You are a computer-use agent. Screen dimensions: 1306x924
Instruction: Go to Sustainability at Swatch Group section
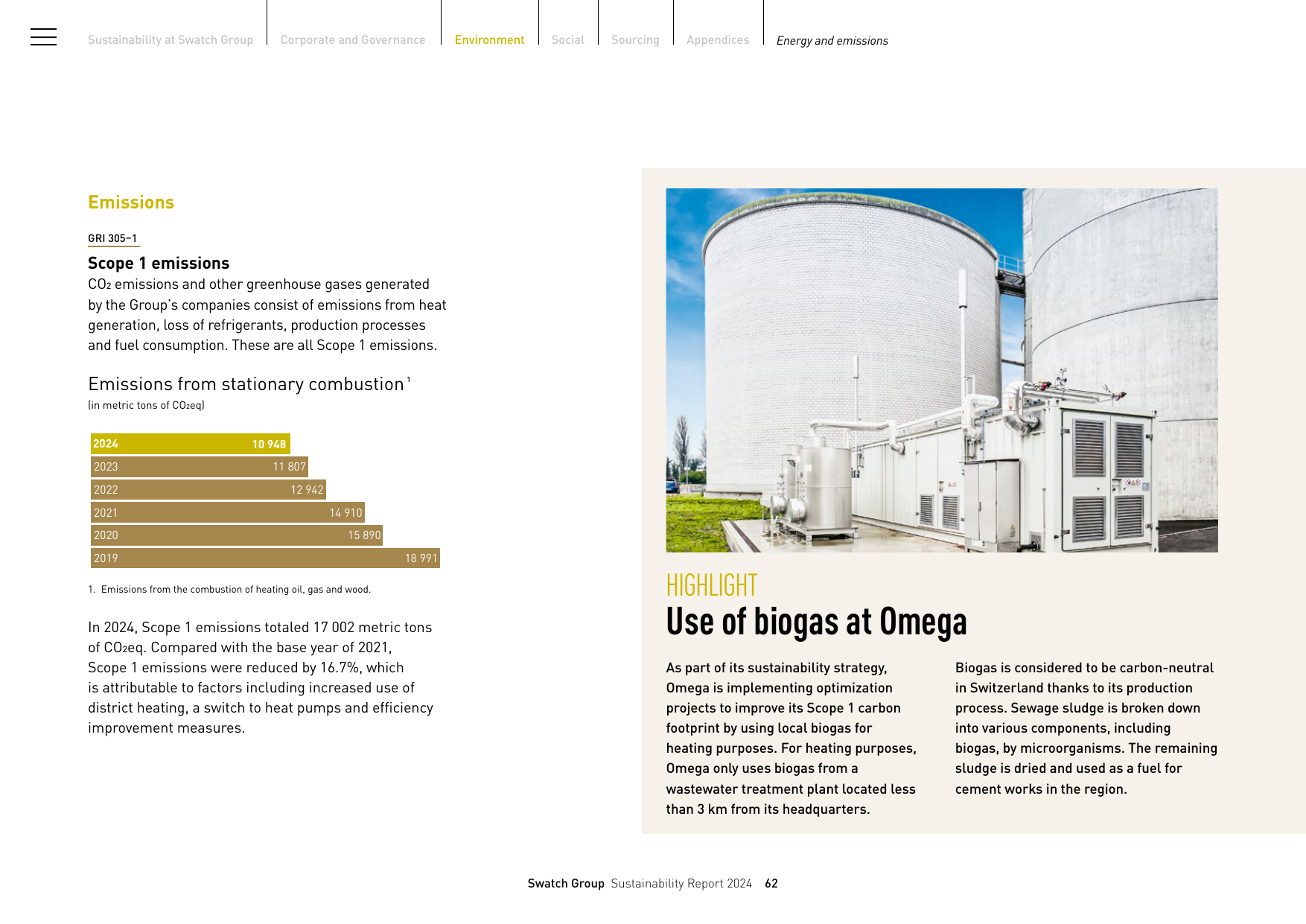tap(171, 40)
